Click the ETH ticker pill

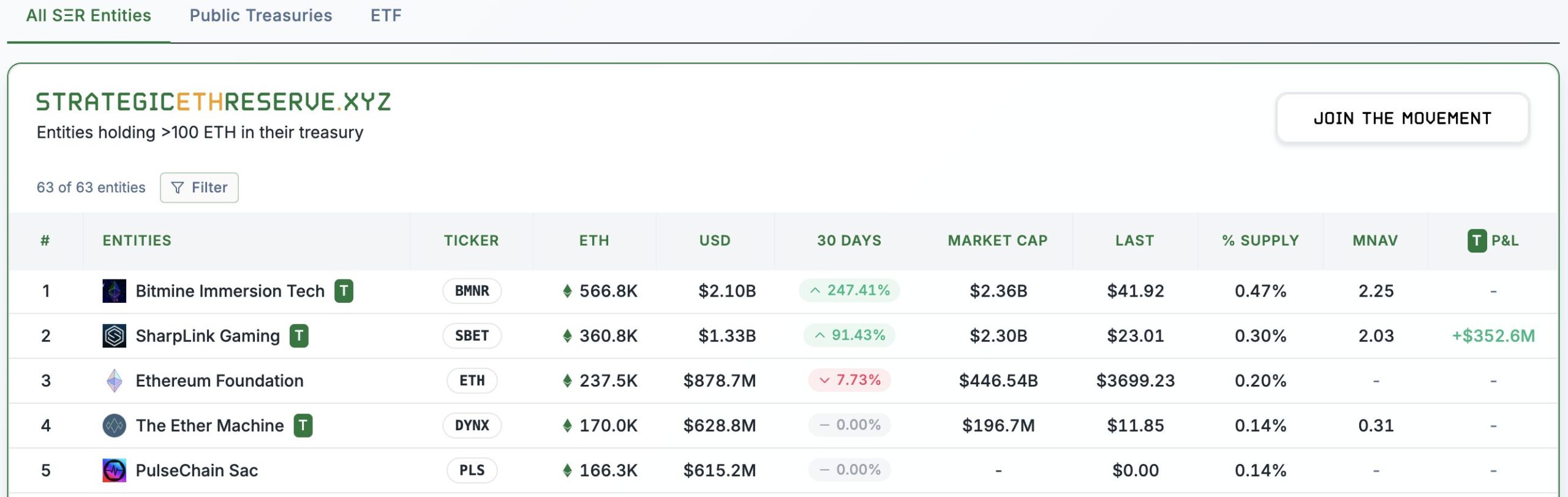[x=472, y=381]
